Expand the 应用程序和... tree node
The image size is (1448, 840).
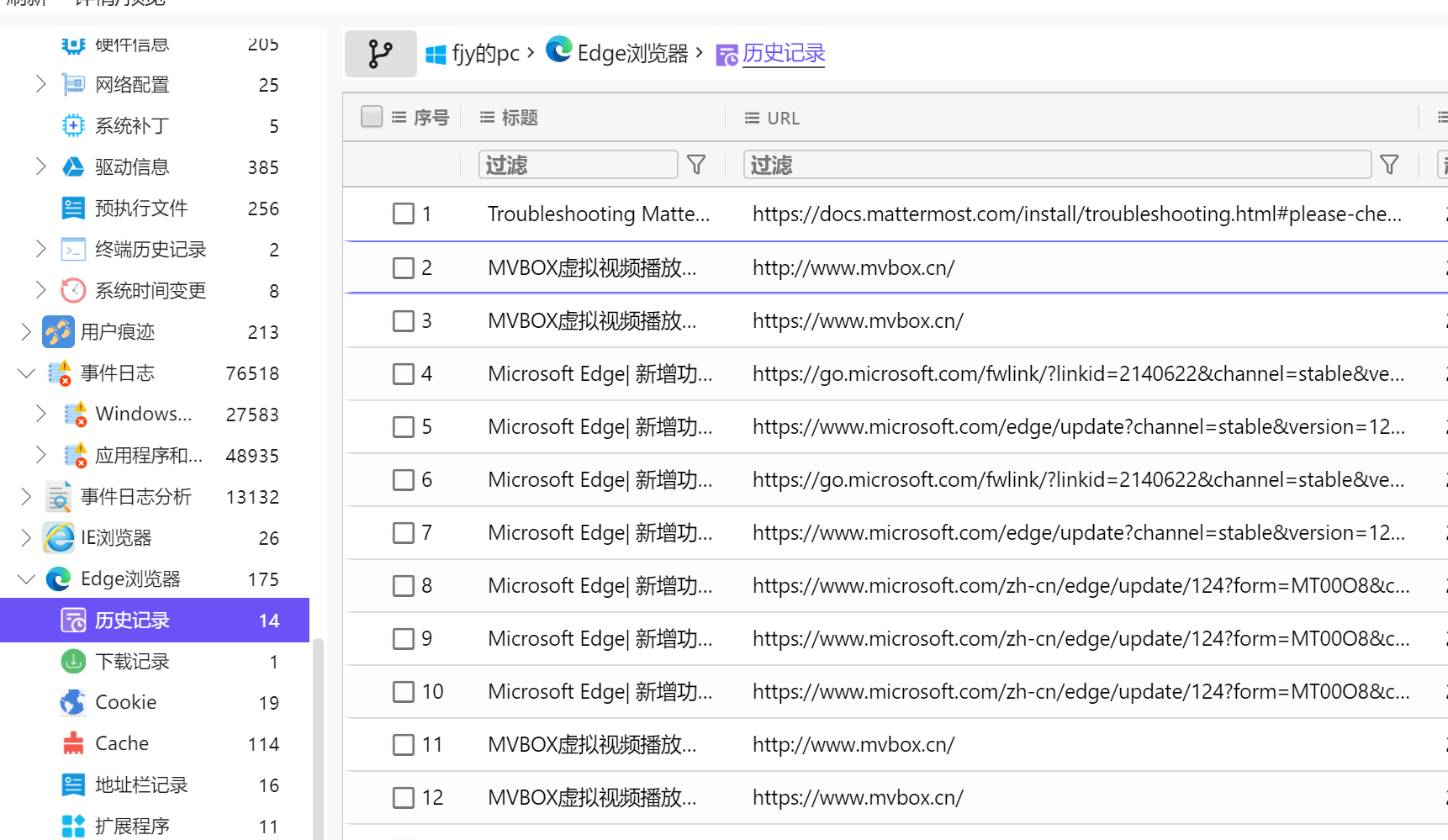point(40,455)
